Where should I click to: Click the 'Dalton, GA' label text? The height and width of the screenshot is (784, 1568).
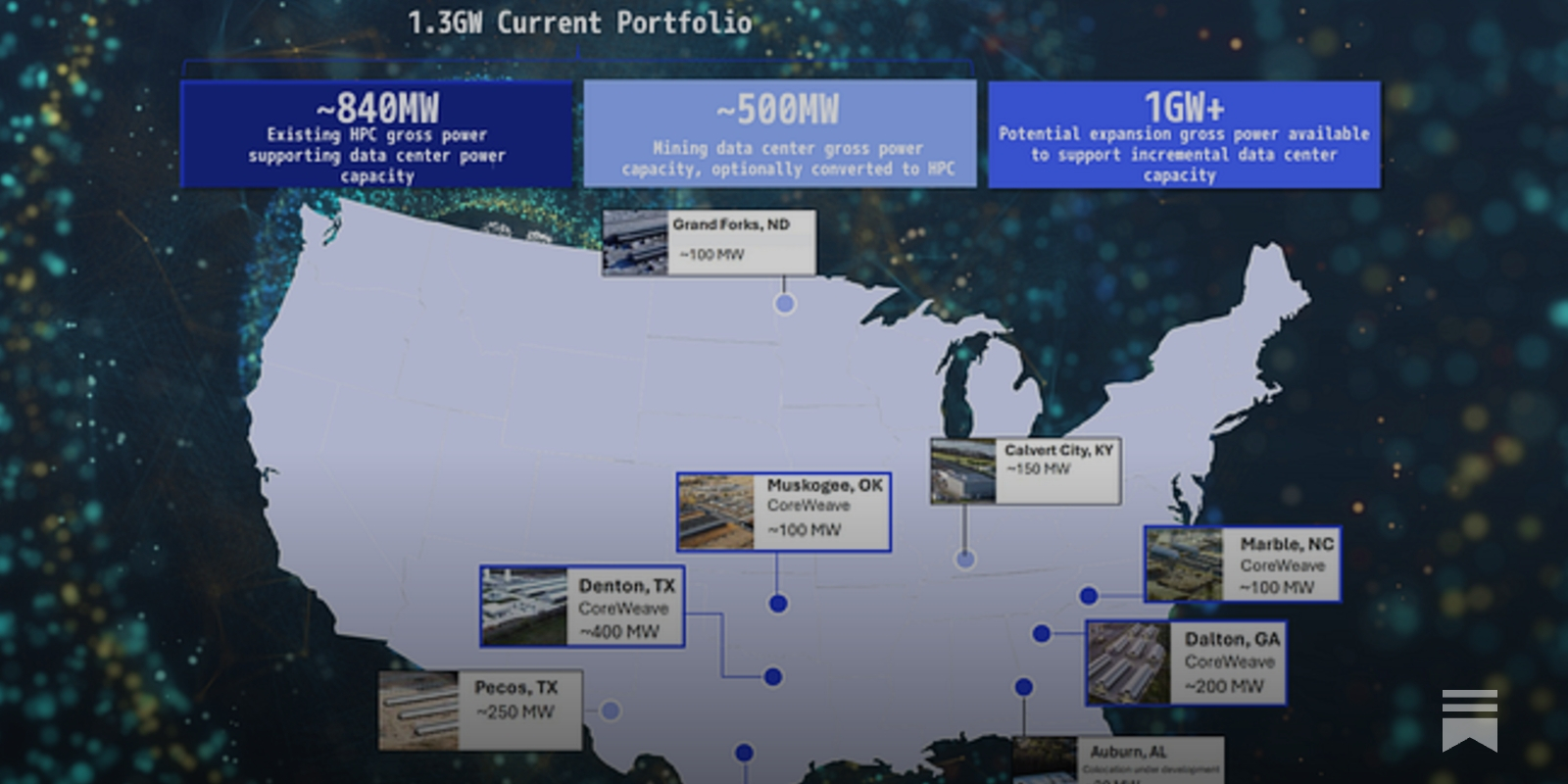coord(1232,639)
